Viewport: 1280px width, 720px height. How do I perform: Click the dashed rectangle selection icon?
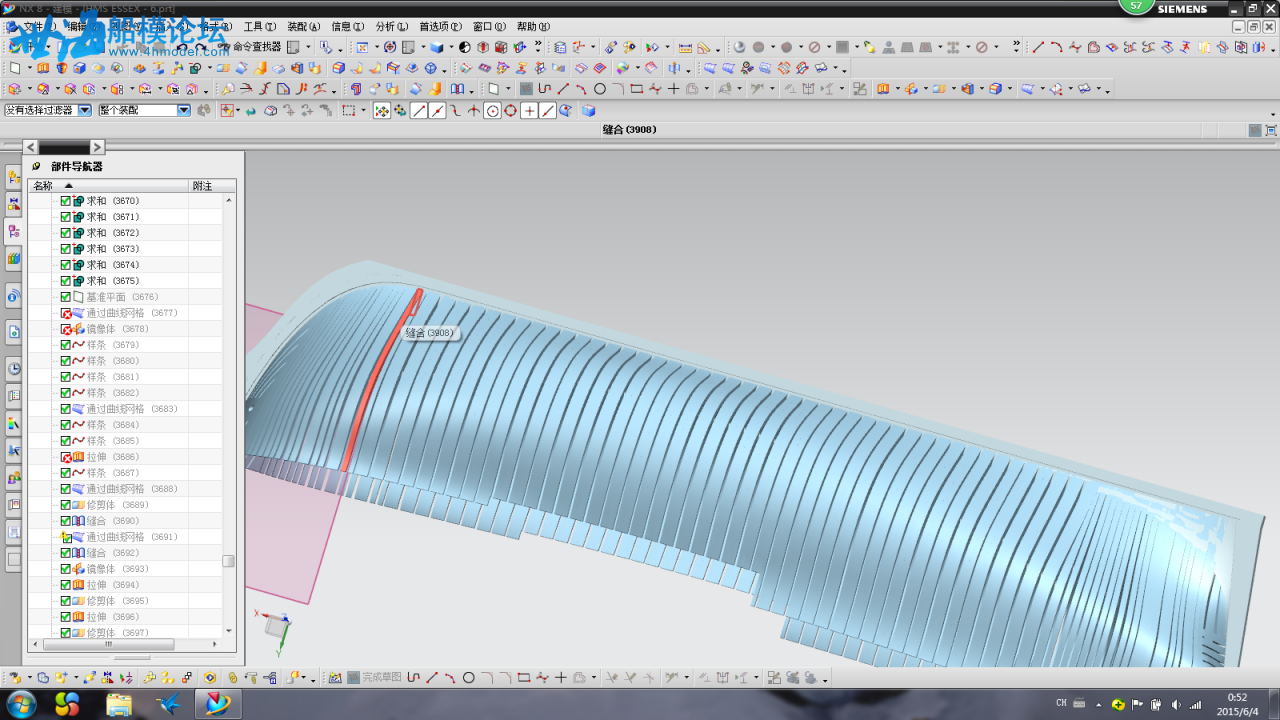[348, 111]
